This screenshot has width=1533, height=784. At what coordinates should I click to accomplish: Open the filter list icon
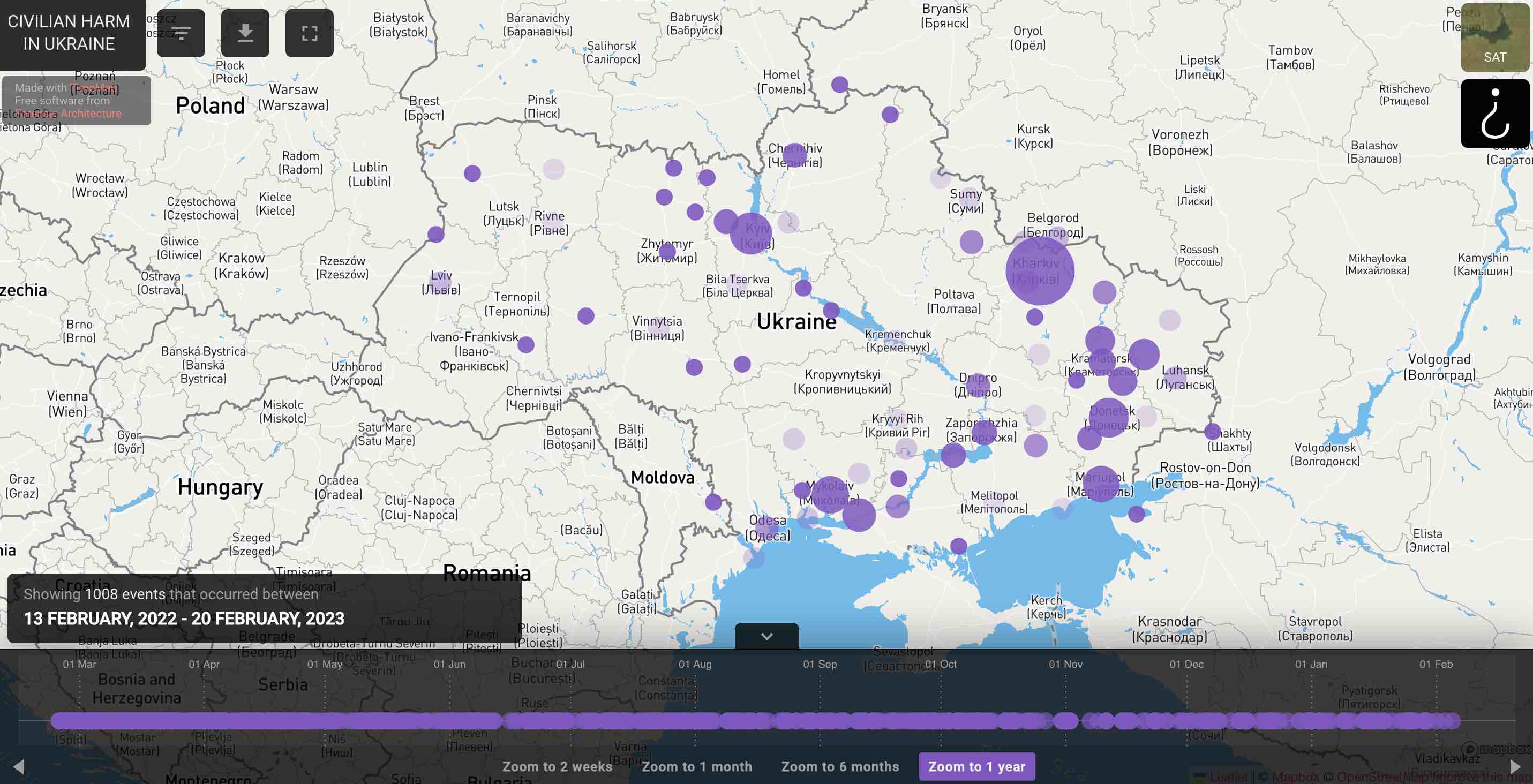181,33
